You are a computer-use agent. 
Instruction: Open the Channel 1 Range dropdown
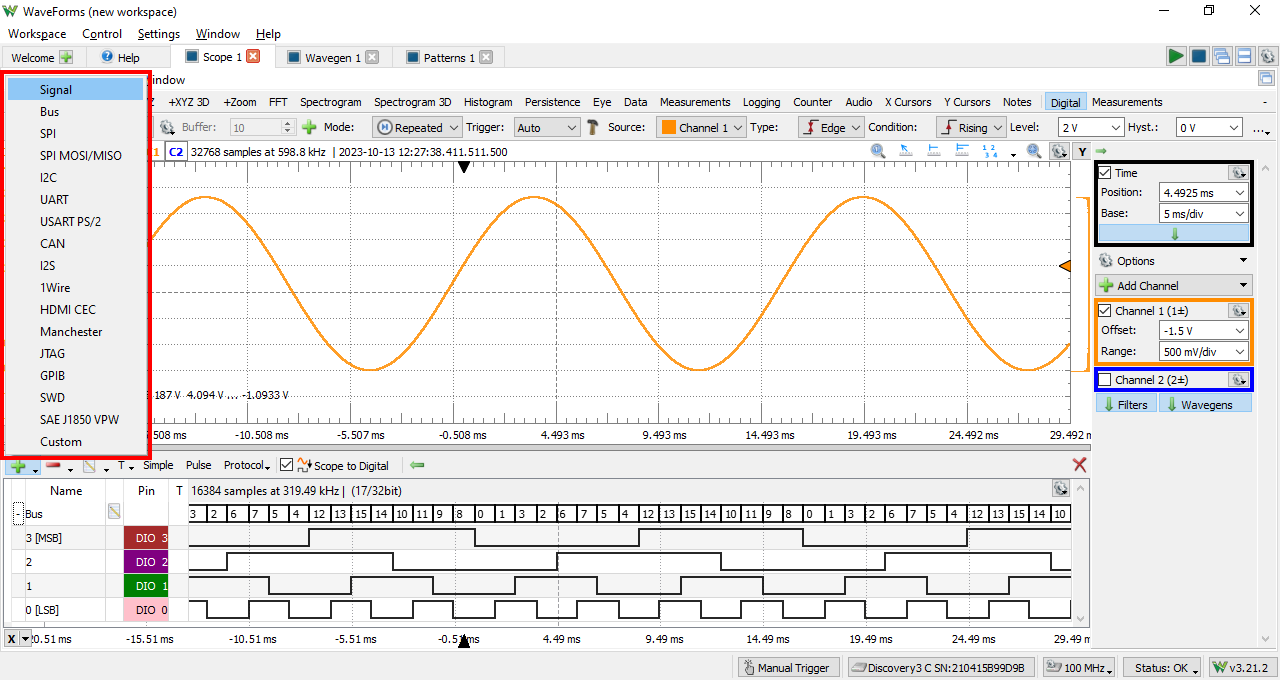click(1204, 352)
